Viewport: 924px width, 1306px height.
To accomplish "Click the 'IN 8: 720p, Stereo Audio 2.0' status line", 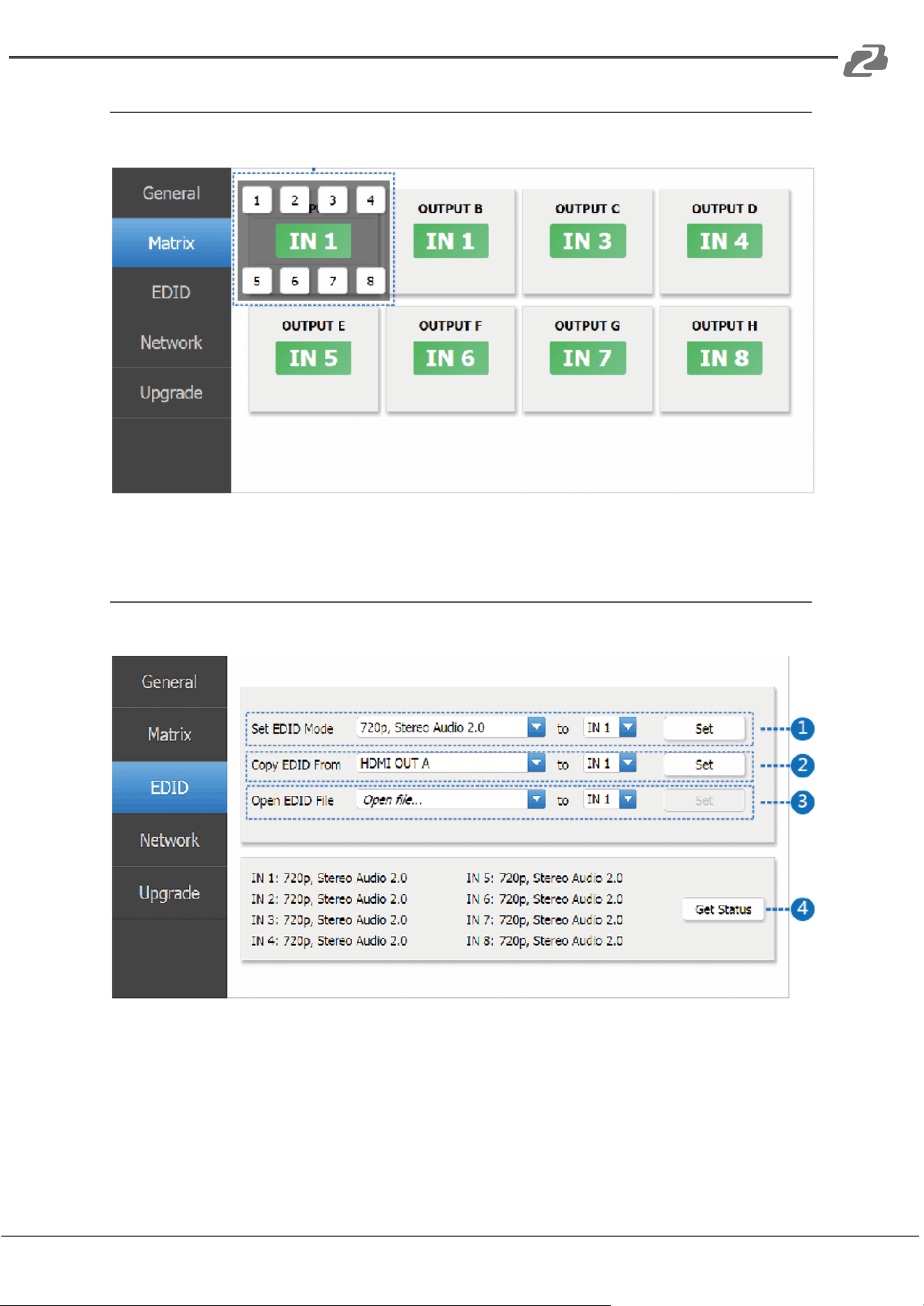I will click(x=545, y=941).
